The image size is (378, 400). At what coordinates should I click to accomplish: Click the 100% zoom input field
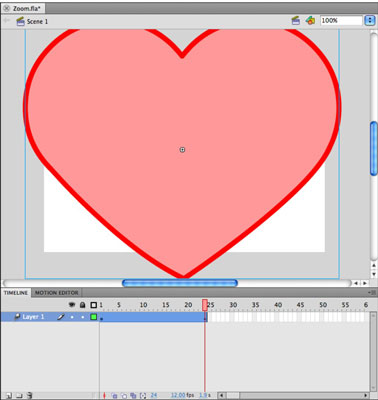click(x=341, y=21)
